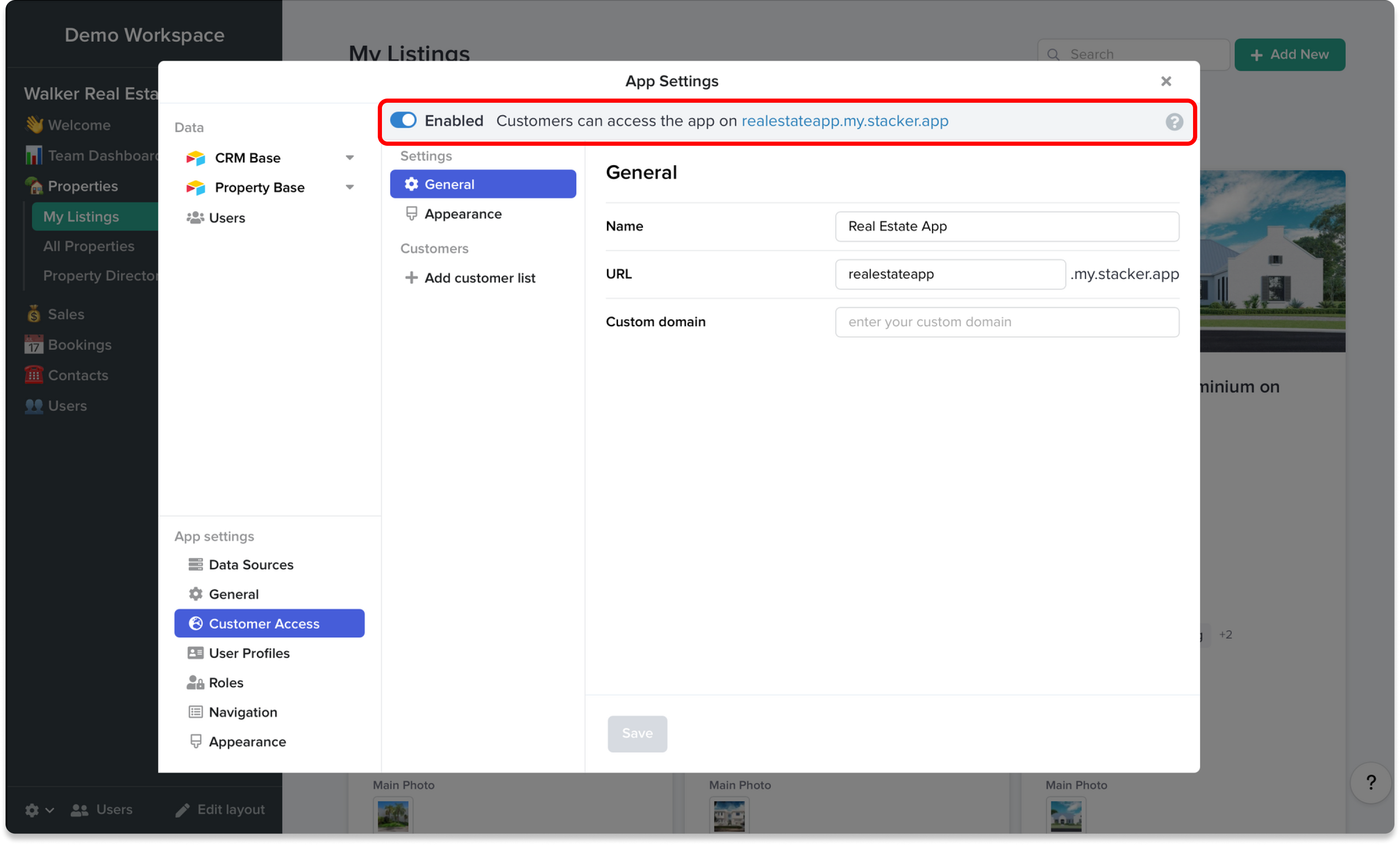Click the Bookings calendar icon
The width and height of the screenshot is (1400, 845).
click(33, 345)
